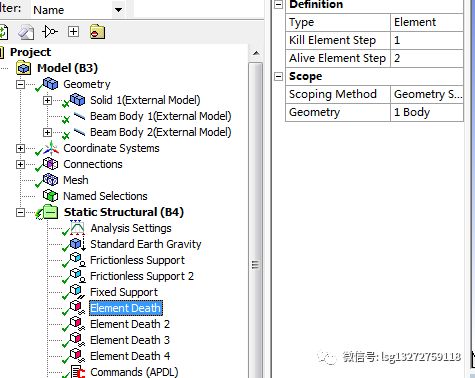Click the first Frictionless Support icon
This screenshot has height=378, width=475.
[77, 260]
